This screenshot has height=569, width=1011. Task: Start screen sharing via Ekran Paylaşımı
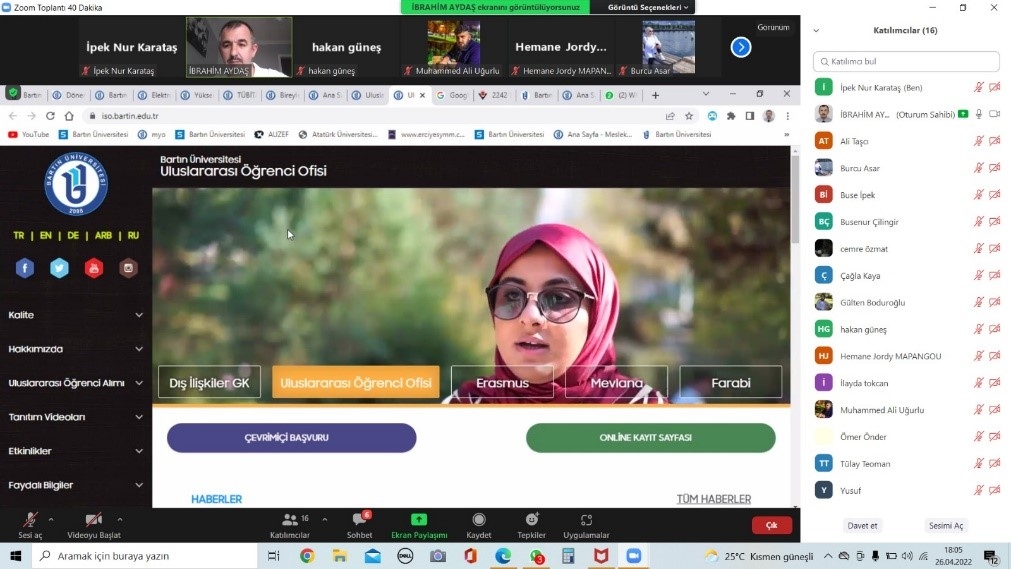tap(419, 525)
